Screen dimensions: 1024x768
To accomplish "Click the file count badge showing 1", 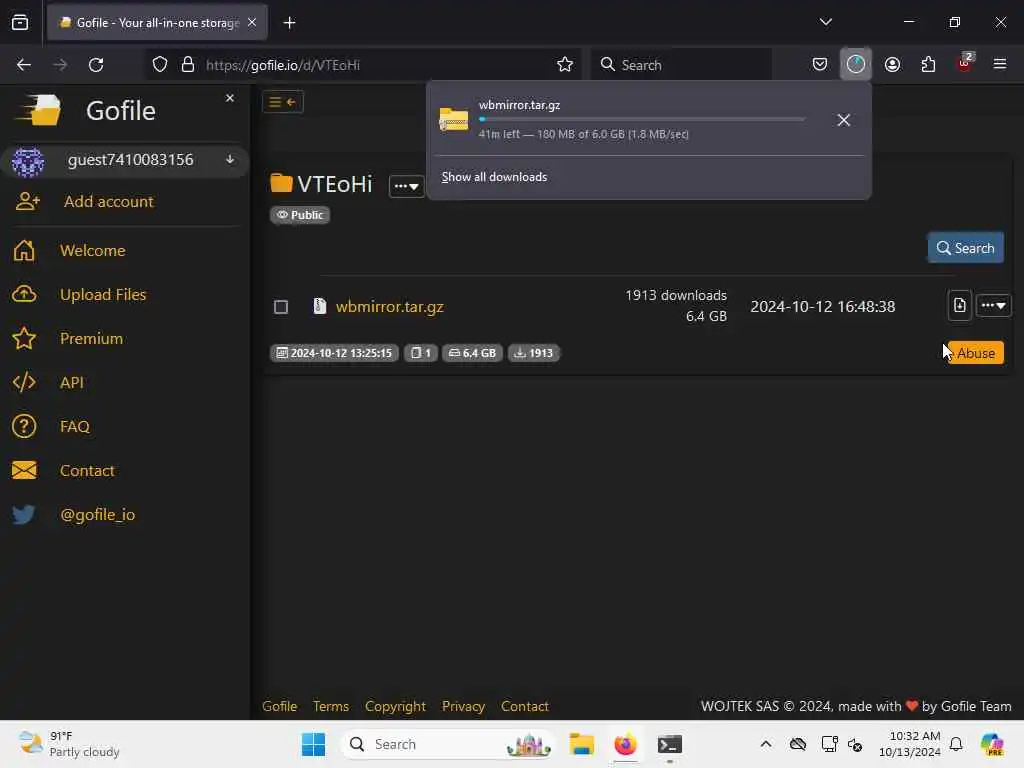I will point(421,353).
